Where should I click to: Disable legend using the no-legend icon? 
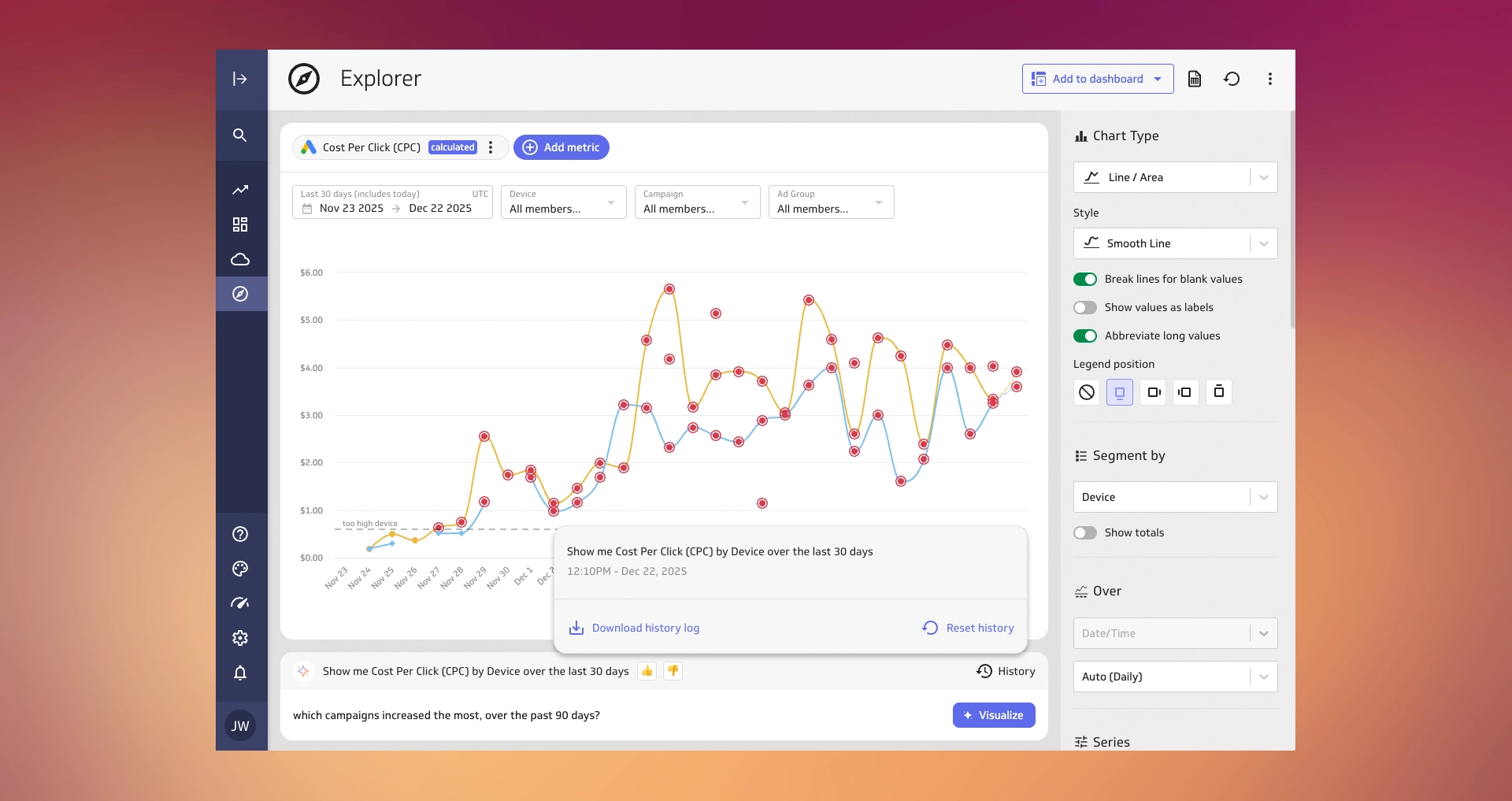1087,391
